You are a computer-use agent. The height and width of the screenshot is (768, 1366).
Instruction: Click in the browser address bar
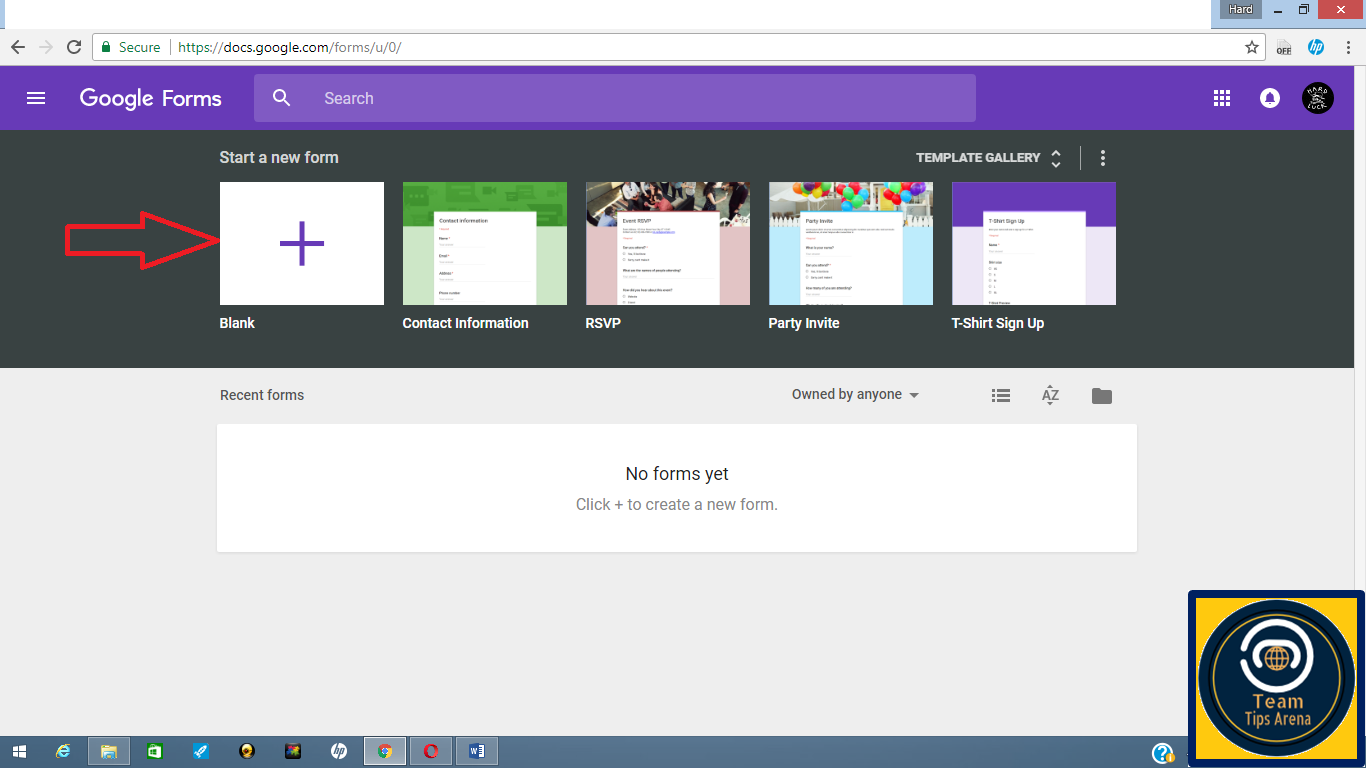[600, 46]
